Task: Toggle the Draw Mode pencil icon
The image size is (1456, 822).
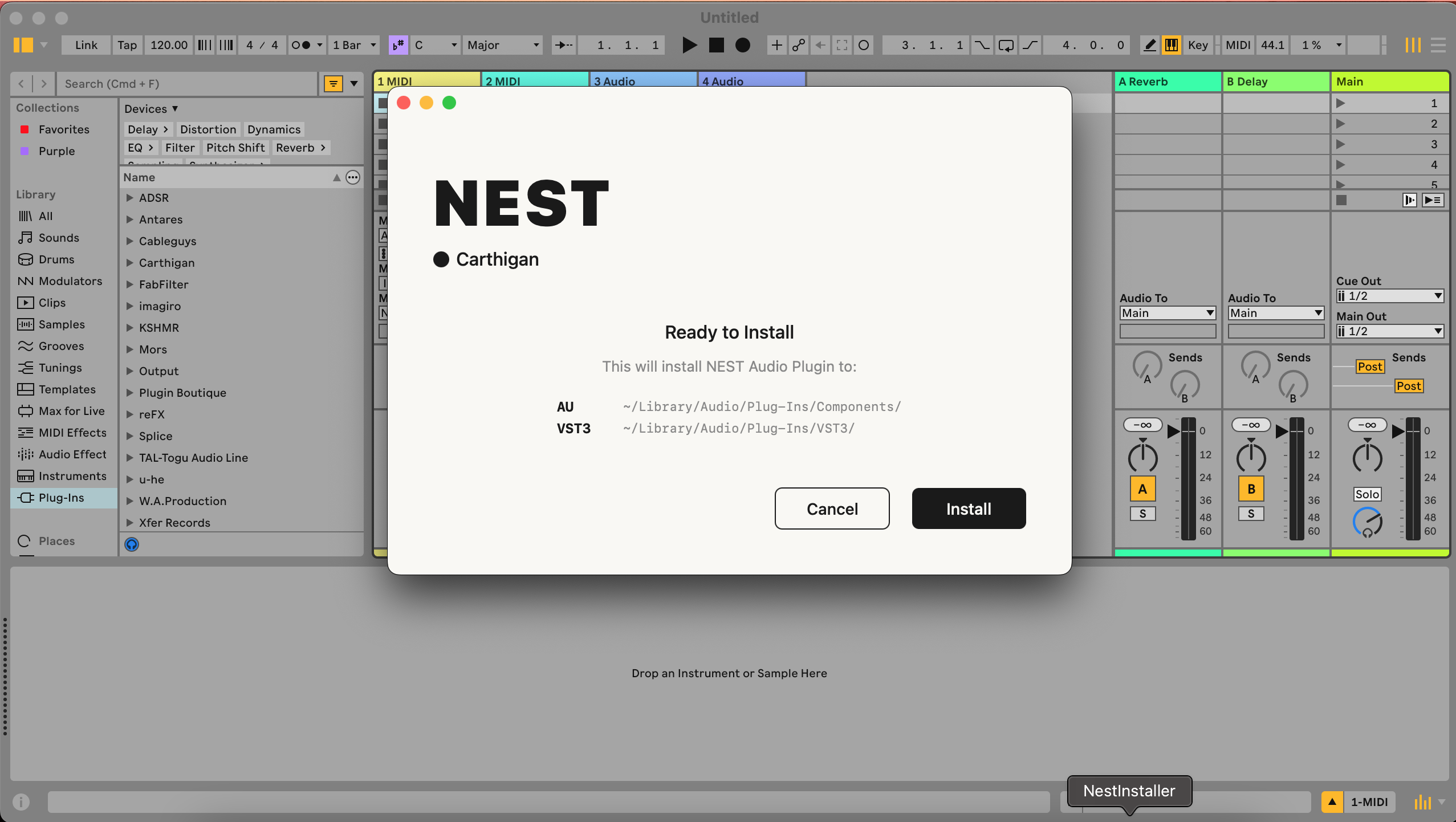Action: click(x=1150, y=45)
